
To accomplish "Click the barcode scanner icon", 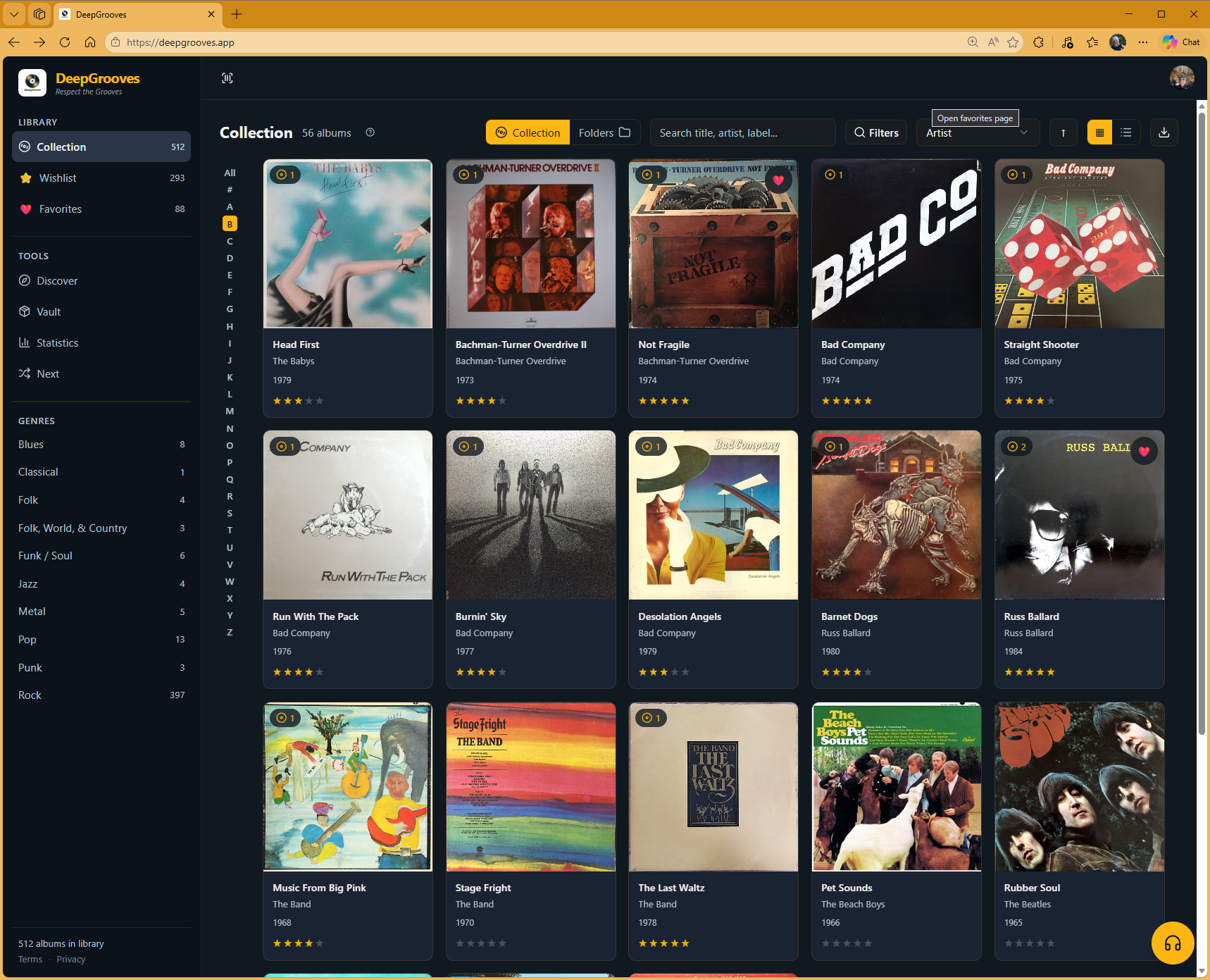I will (227, 78).
